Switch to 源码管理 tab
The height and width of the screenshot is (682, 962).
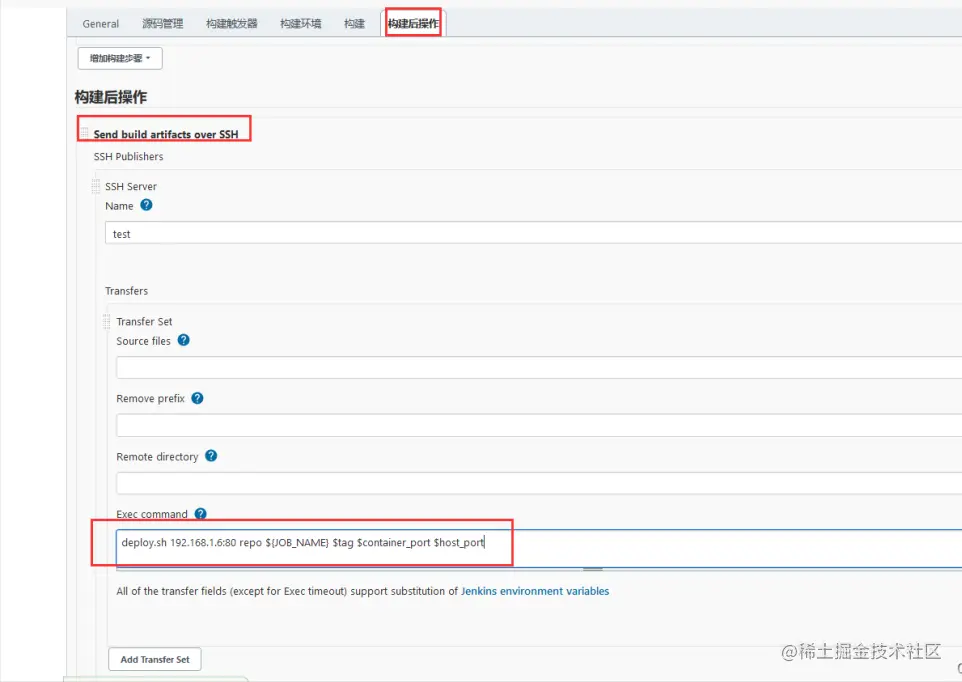(x=163, y=24)
